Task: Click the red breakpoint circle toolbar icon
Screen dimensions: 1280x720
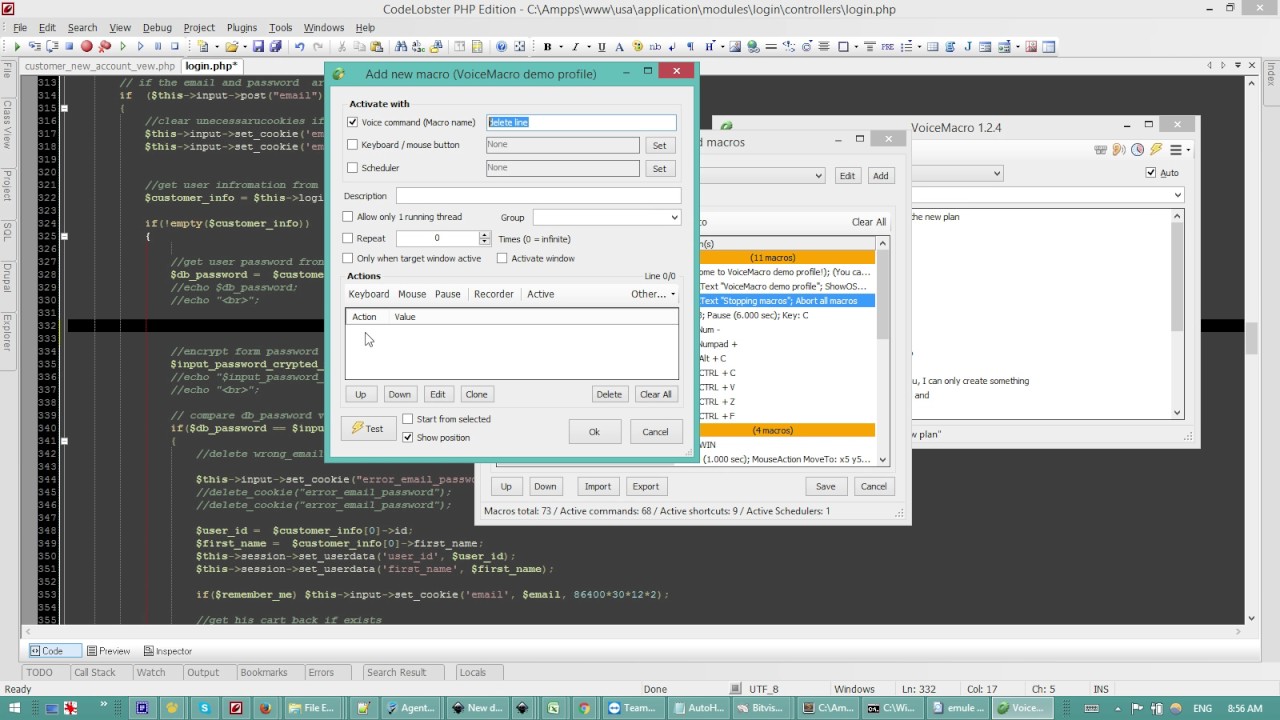Action: point(87,46)
